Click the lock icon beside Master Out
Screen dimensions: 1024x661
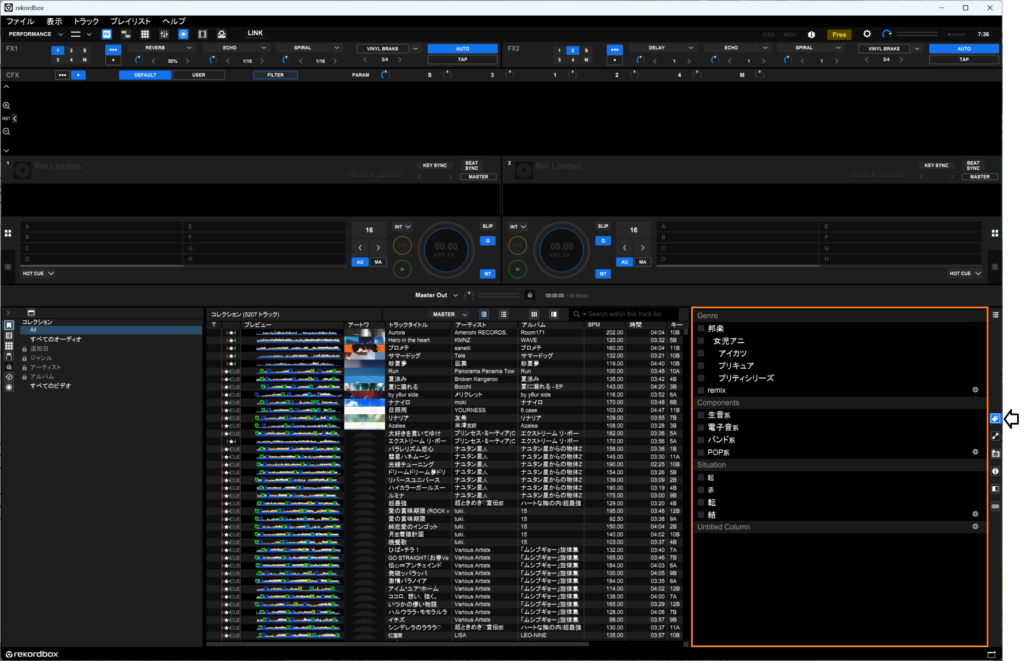point(530,295)
